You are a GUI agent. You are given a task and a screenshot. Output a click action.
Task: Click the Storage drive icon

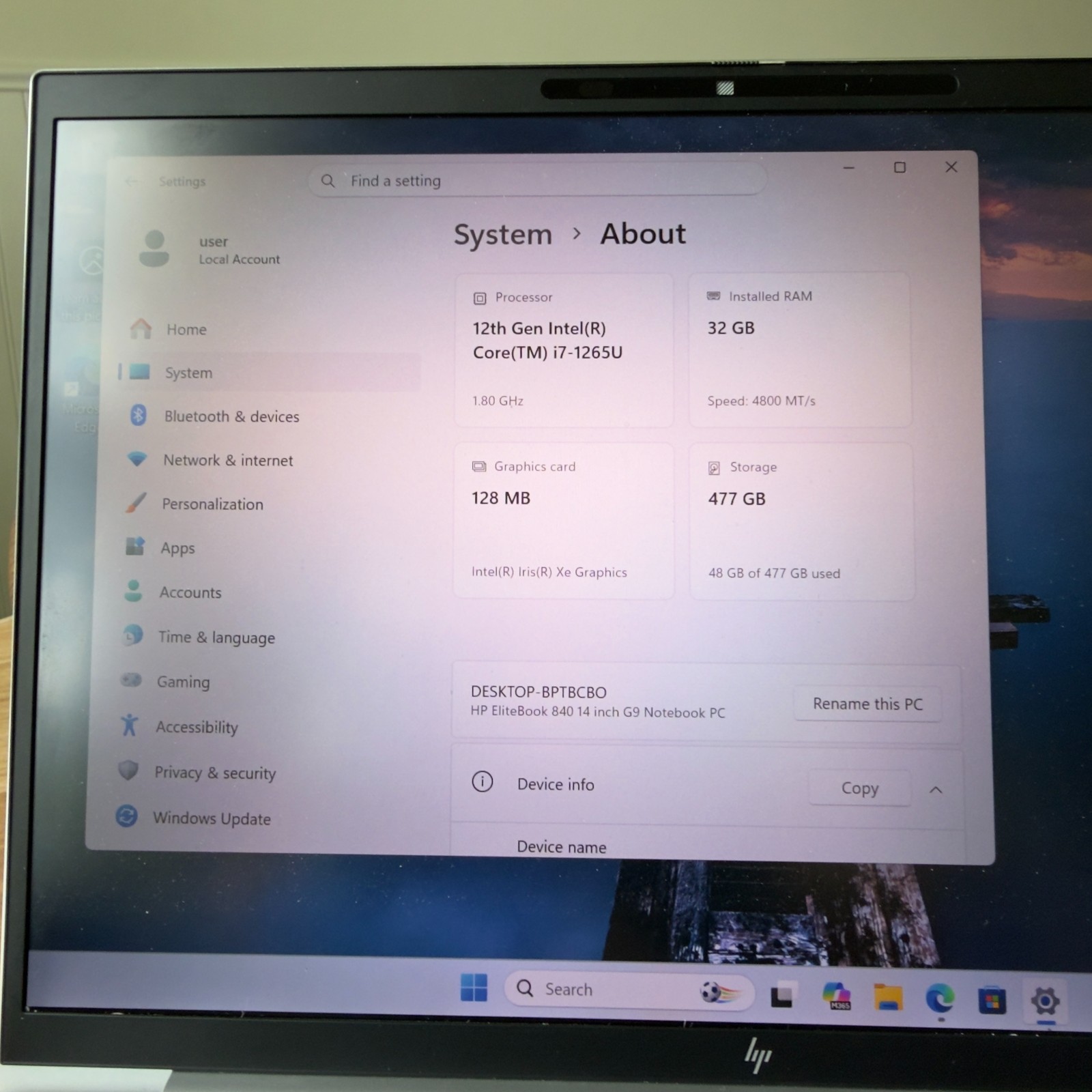coord(714,468)
